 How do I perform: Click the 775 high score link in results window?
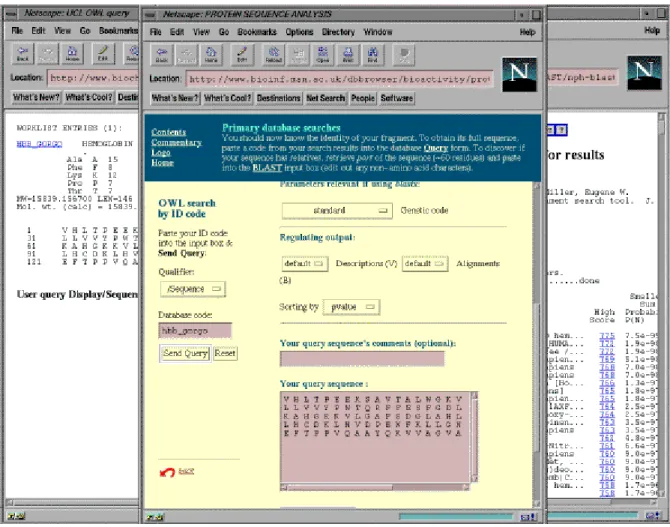[x=607, y=336]
